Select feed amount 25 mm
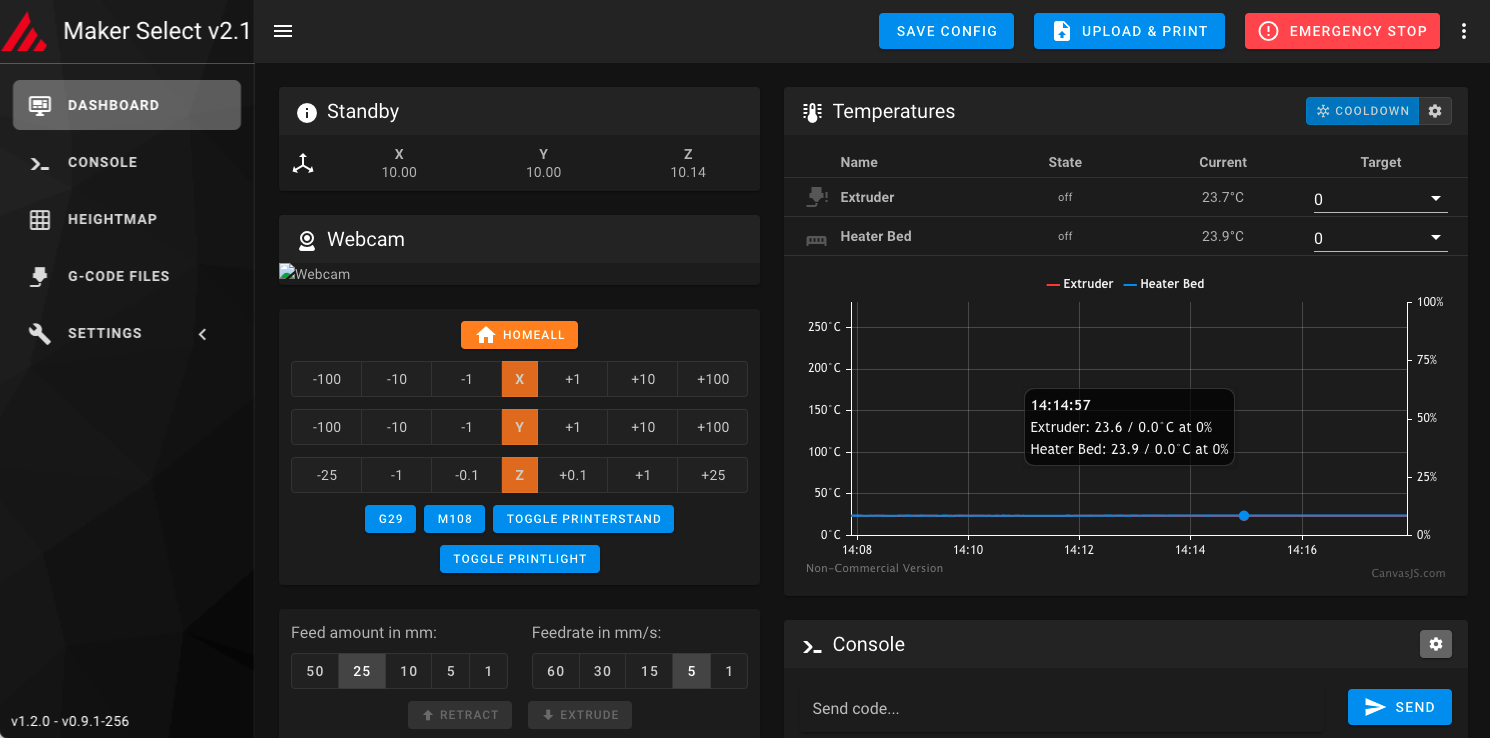 (x=362, y=671)
